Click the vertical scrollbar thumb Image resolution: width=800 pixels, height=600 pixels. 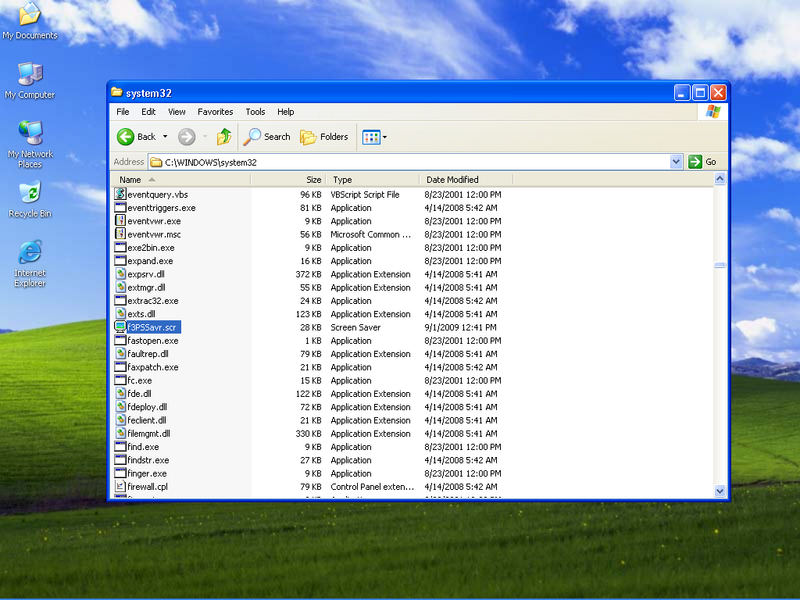pyautogui.click(x=720, y=265)
